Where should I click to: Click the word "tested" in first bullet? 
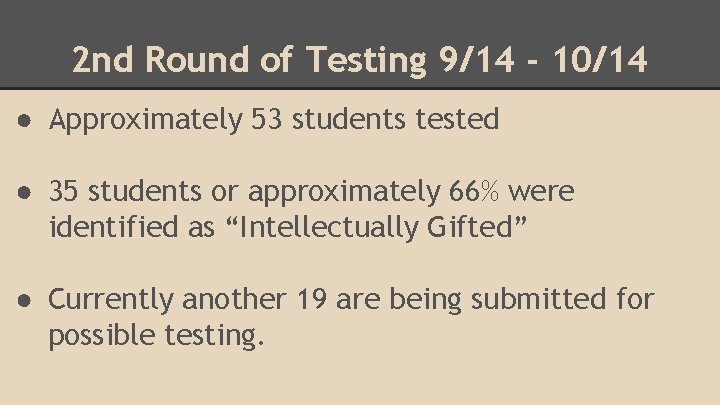click(x=457, y=119)
